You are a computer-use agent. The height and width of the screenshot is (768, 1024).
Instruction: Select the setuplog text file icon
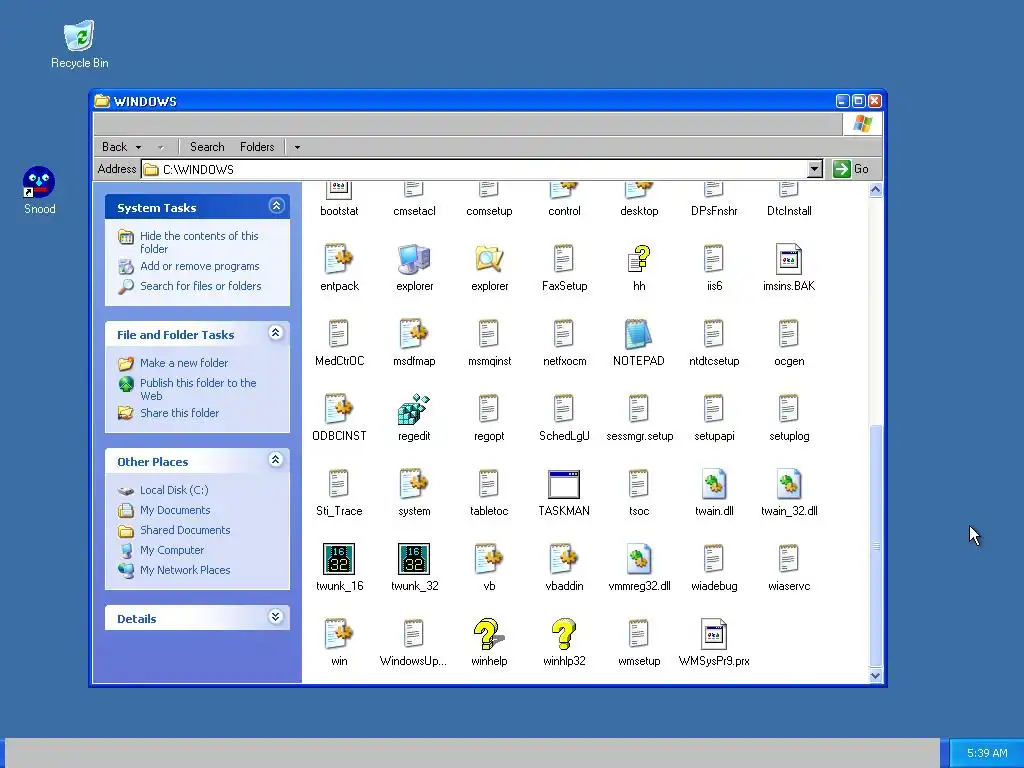click(788, 409)
